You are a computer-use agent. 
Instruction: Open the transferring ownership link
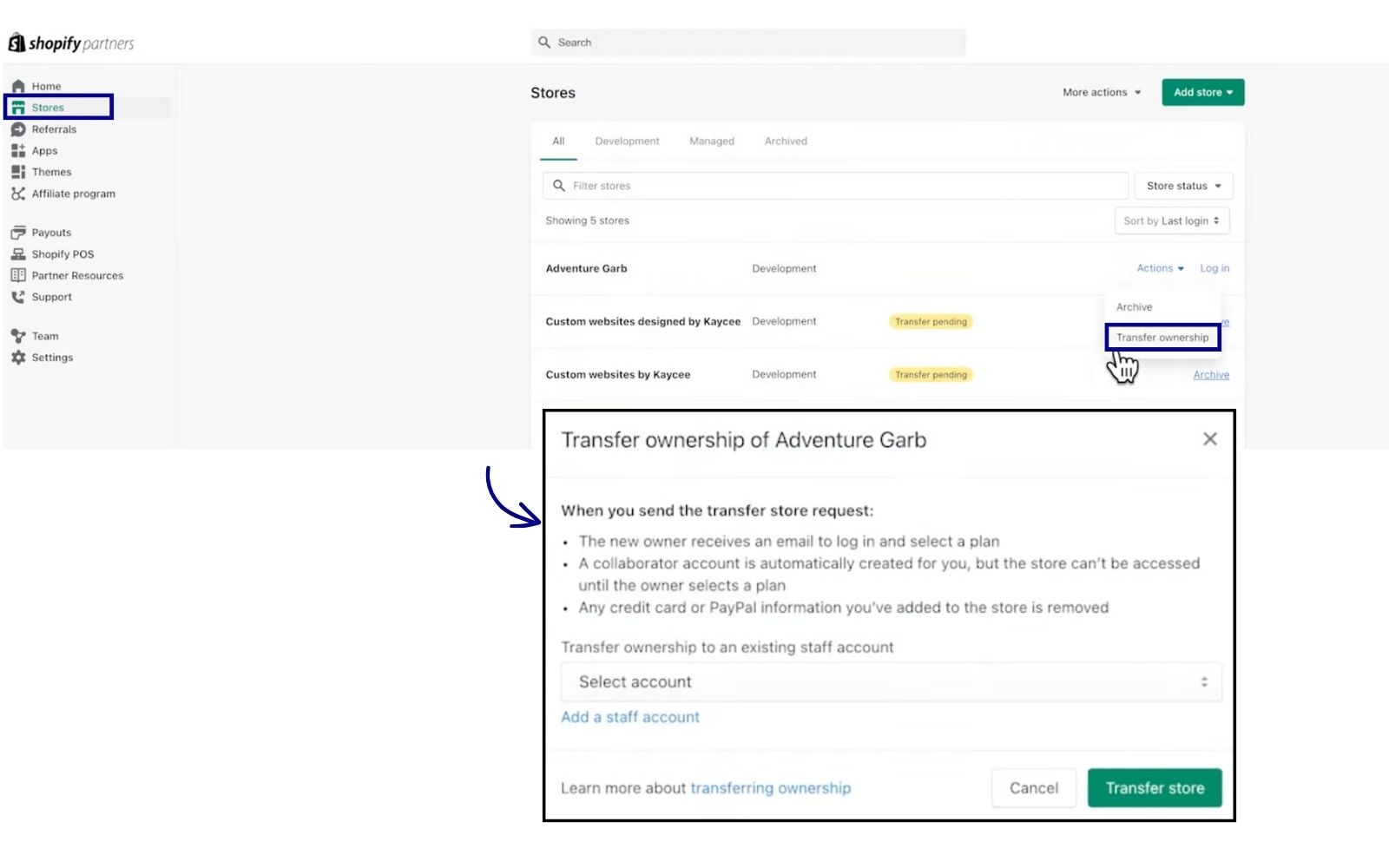769,787
